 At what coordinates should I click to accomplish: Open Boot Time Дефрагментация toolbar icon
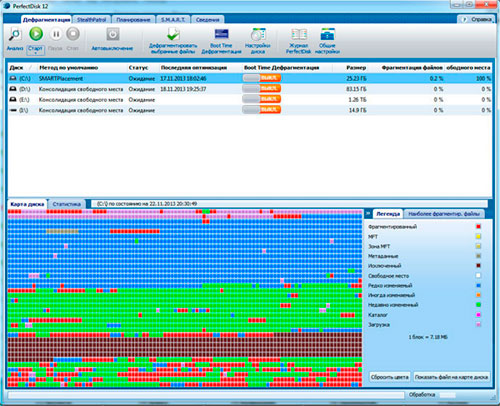pos(221,34)
